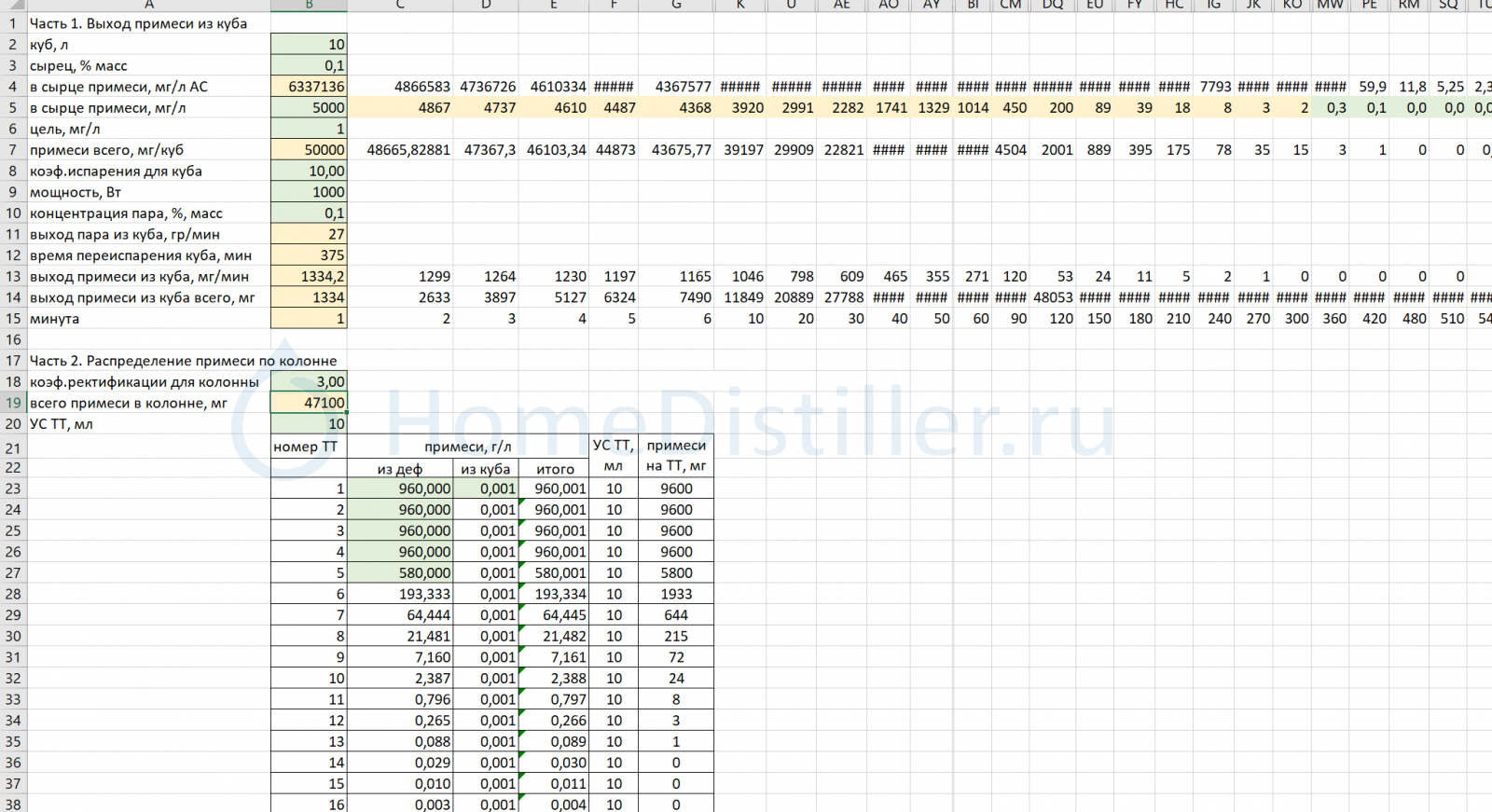Select the row 38 header number
The height and width of the screenshot is (812, 1492).
(x=13, y=804)
